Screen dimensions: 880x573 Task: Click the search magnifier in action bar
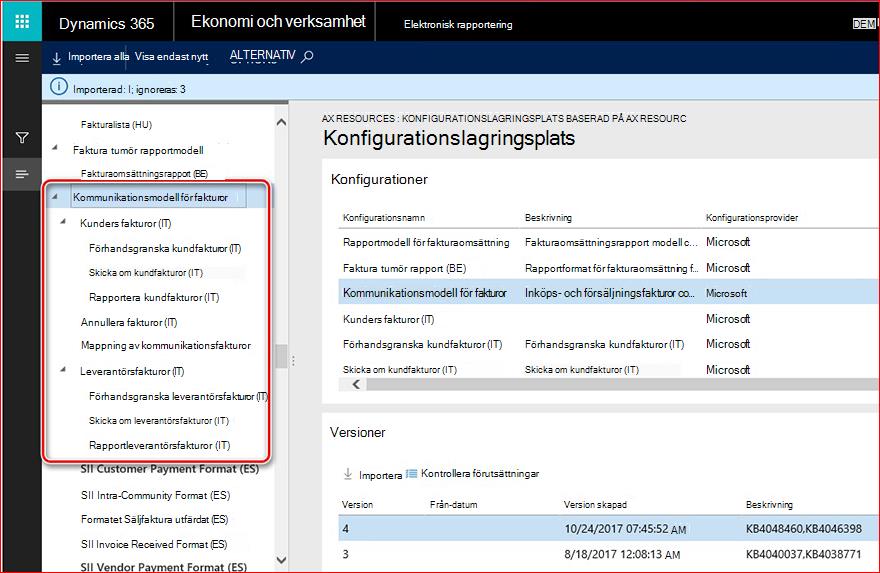coord(307,56)
